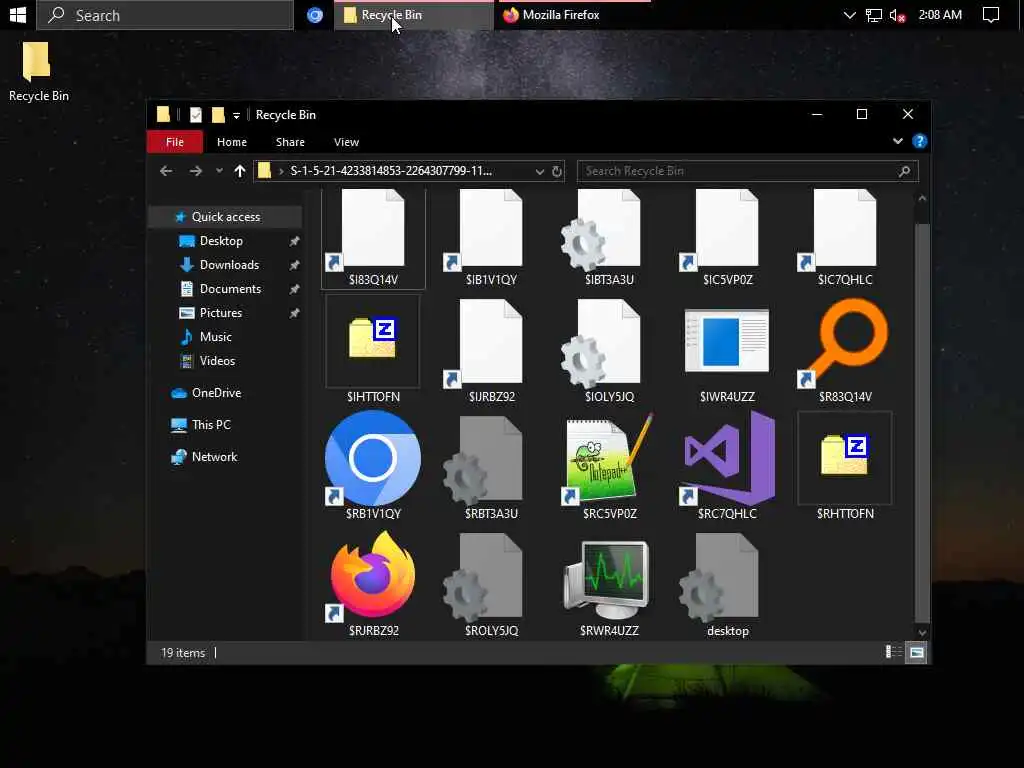
Task: Open the View ribbon tab
Action: coord(346,142)
